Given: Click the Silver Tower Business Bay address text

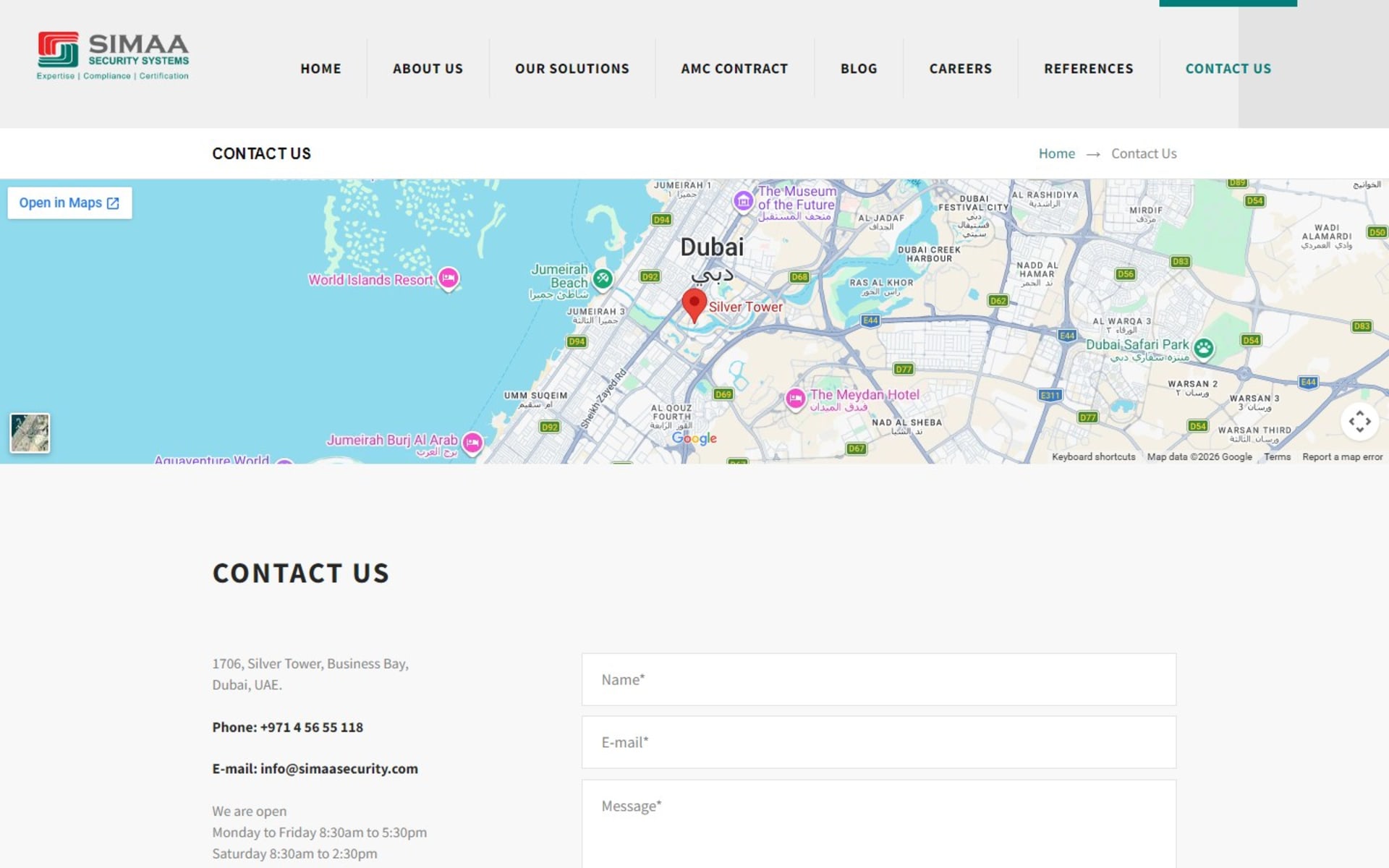Looking at the screenshot, I should pos(310,674).
